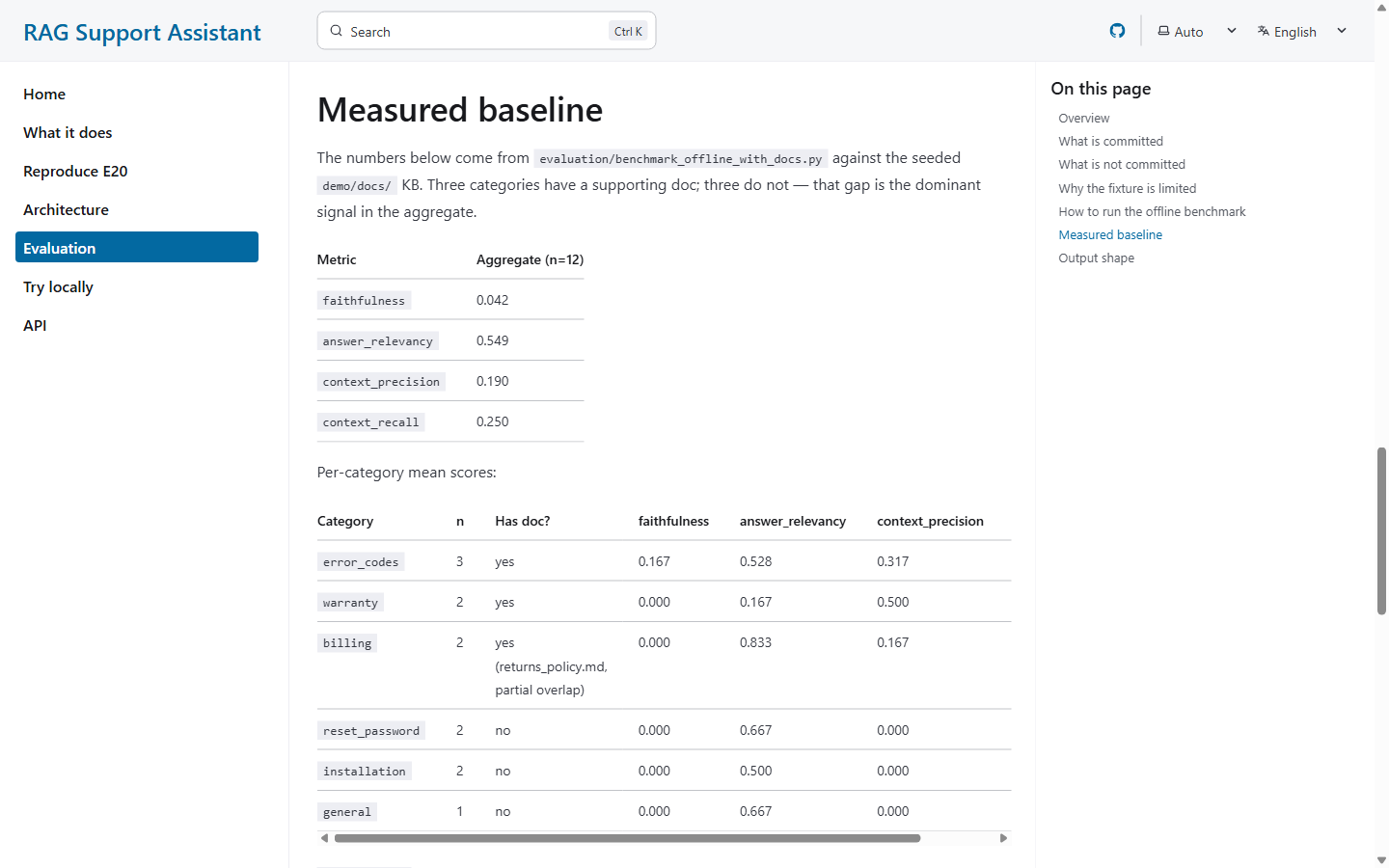Image resolution: width=1389 pixels, height=868 pixels.
Task: Click the 0.250 aggregate value
Action: pos(492,421)
